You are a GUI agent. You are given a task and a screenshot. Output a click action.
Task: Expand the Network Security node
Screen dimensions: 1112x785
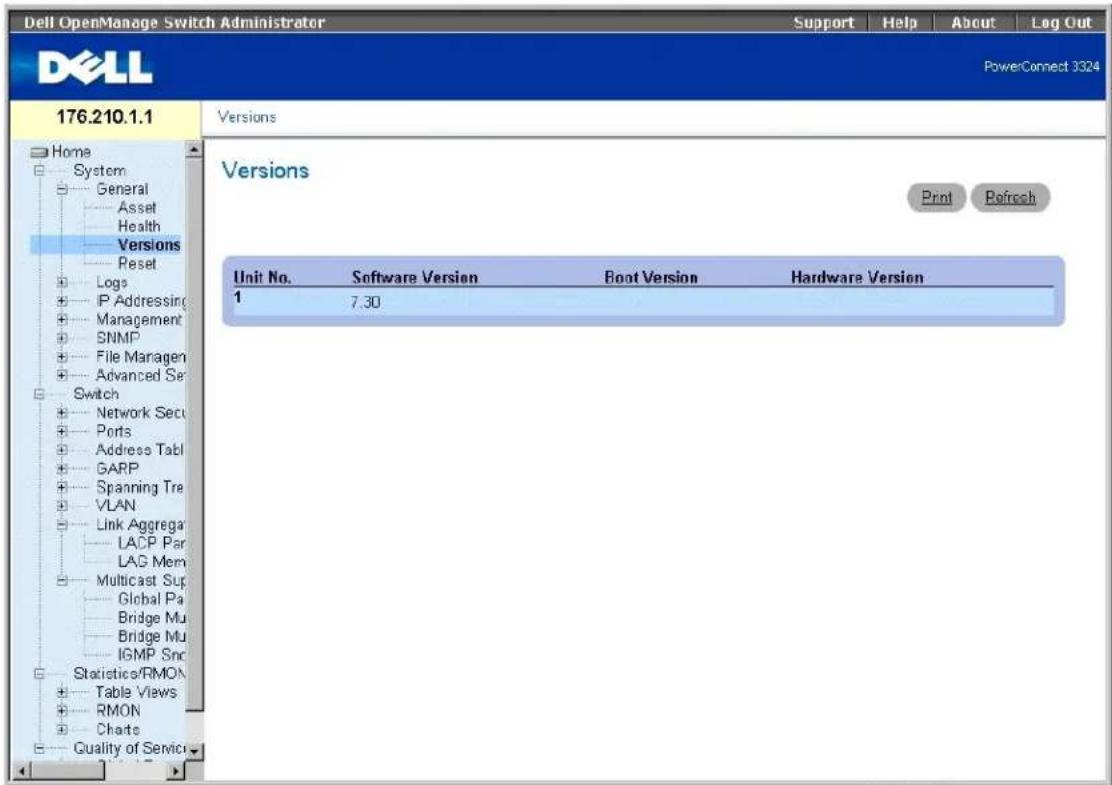coord(62,413)
